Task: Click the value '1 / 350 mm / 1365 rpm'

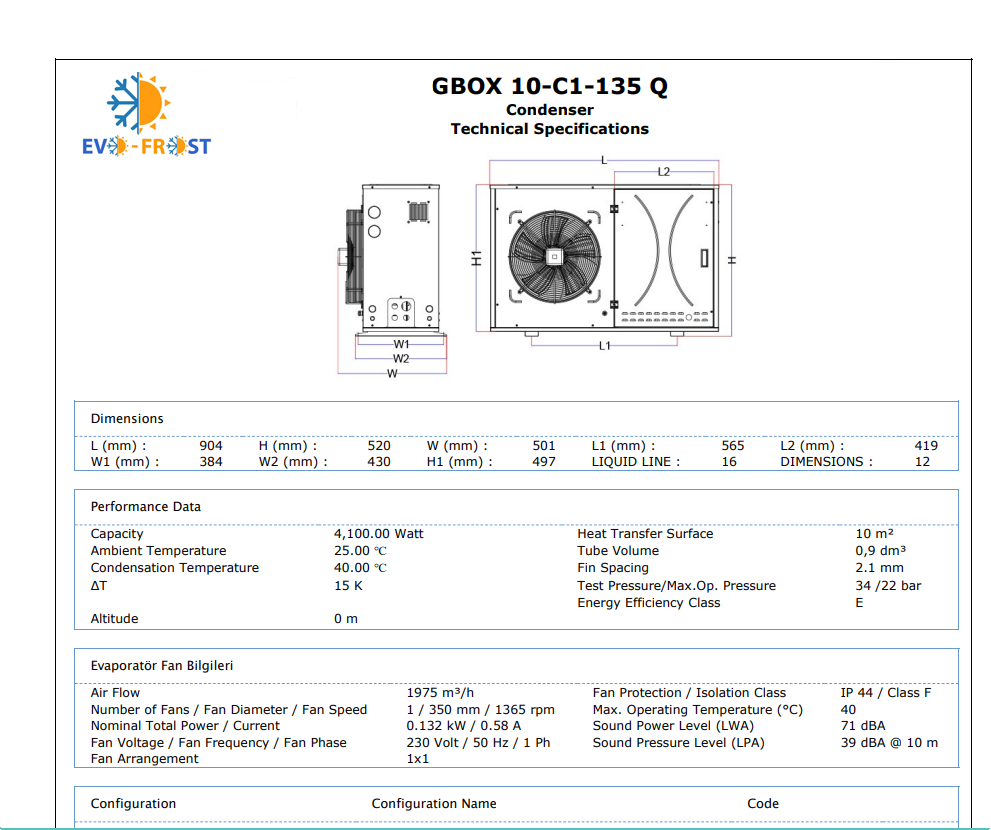Action: coord(480,710)
